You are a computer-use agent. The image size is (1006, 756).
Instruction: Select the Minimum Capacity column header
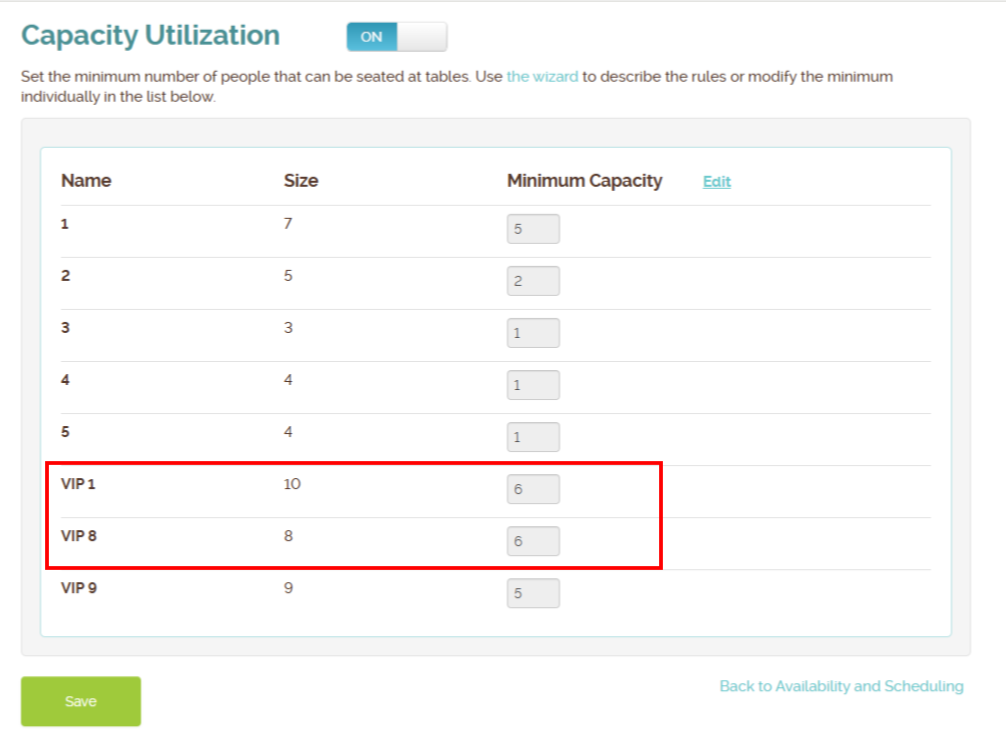[x=584, y=181]
